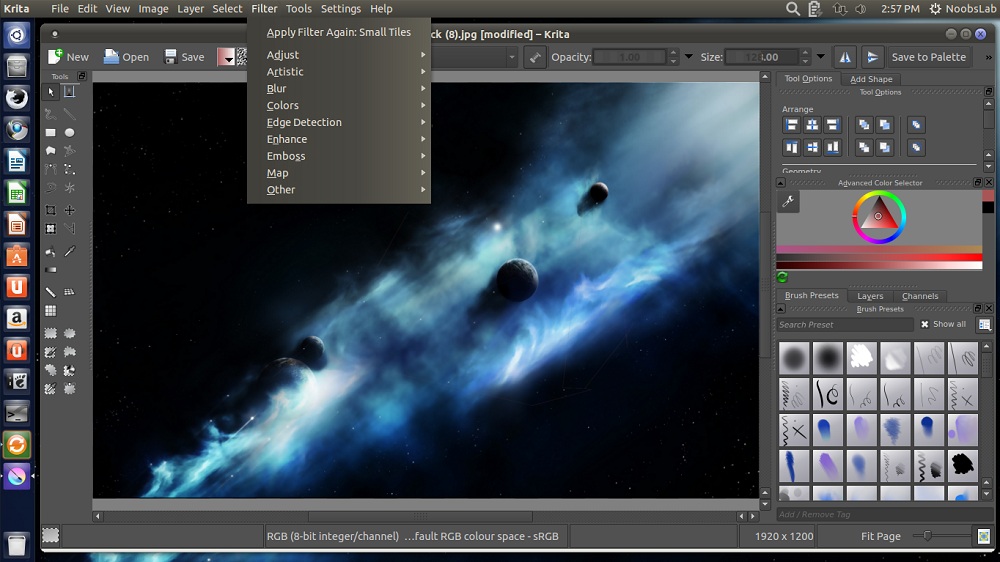The height and width of the screenshot is (562, 1000).
Task: Select the Rectangular selection tool
Action: point(50,333)
